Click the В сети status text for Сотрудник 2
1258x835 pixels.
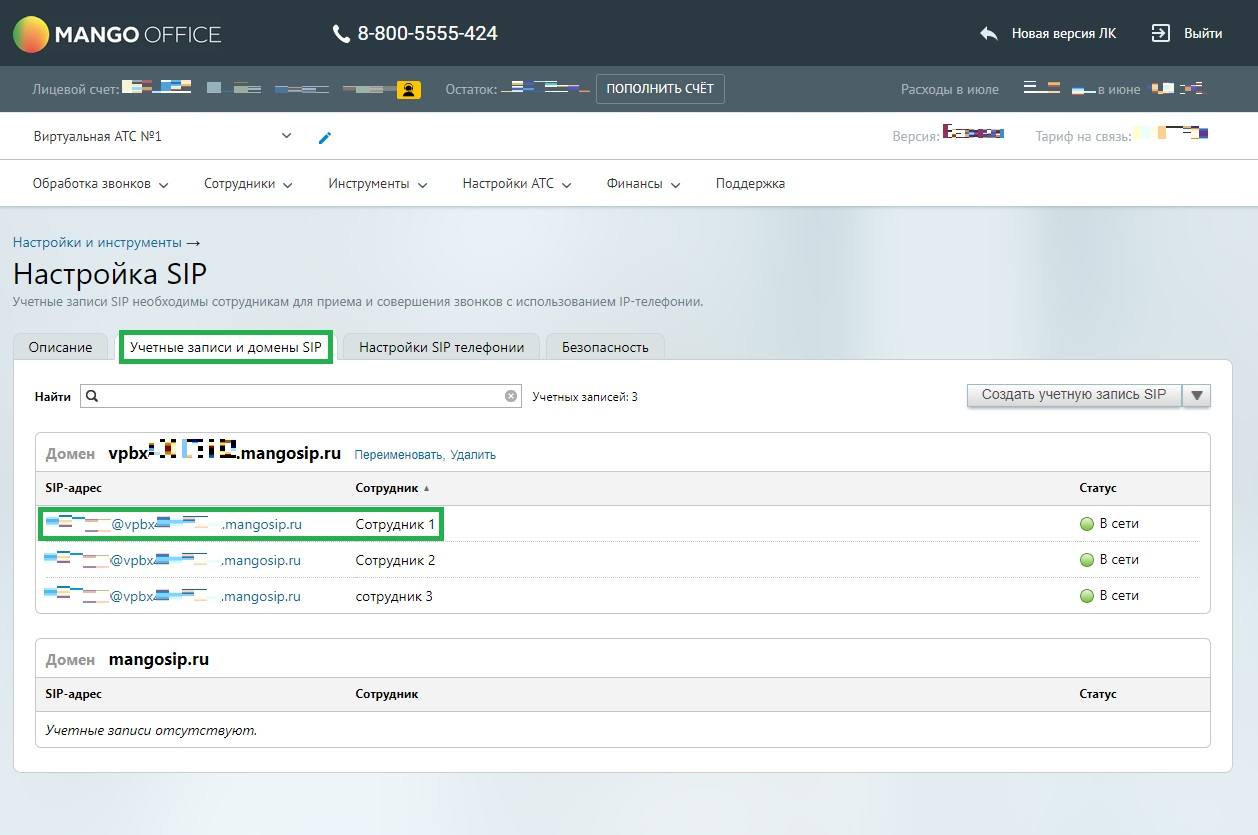click(x=1119, y=560)
